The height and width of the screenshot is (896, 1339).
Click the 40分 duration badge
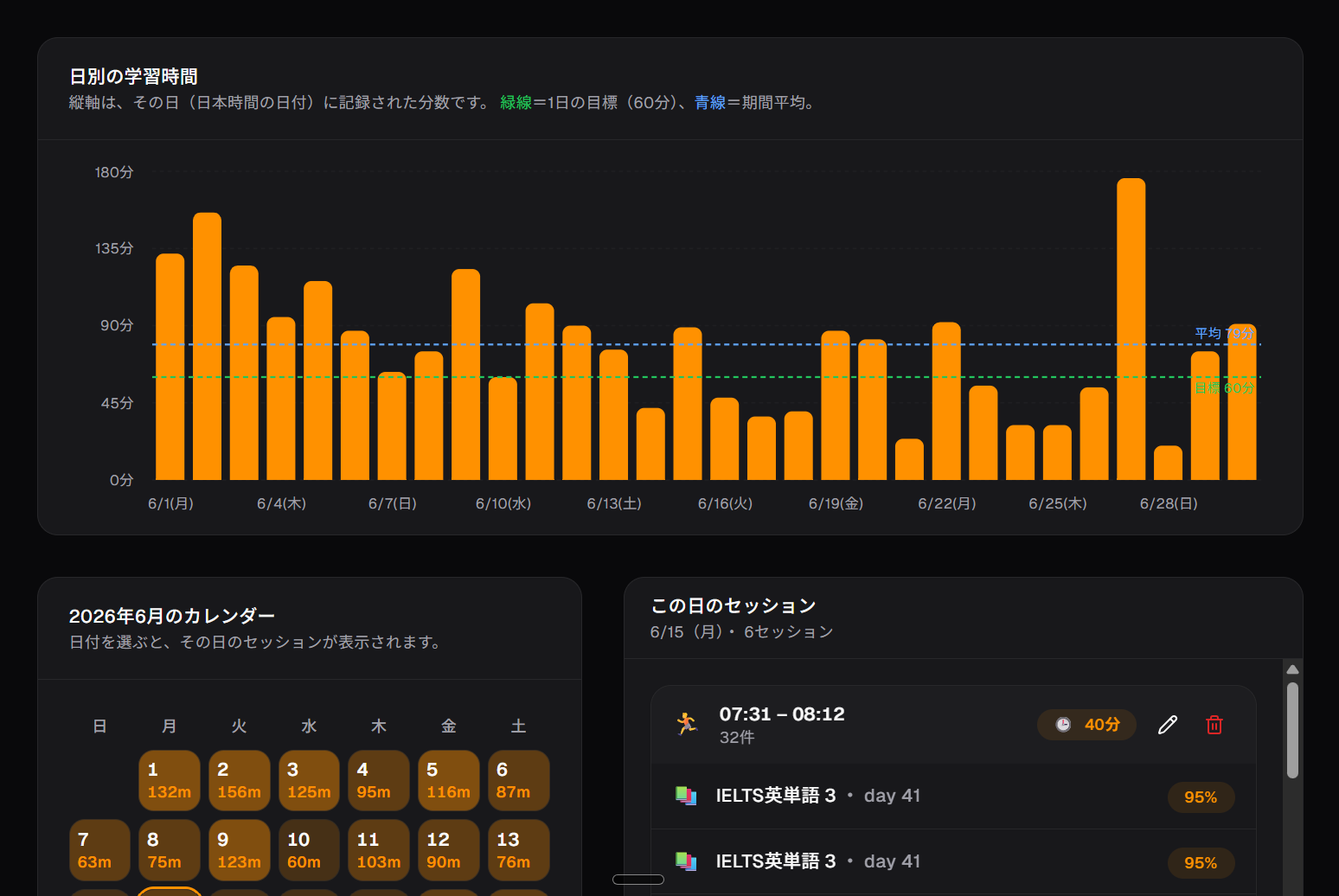(x=1086, y=725)
